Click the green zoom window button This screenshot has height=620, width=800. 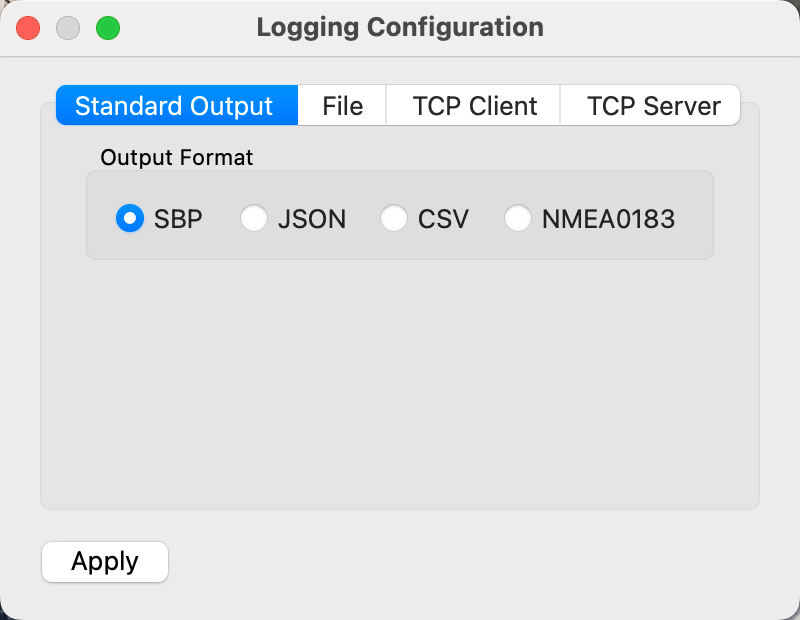(x=108, y=28)
